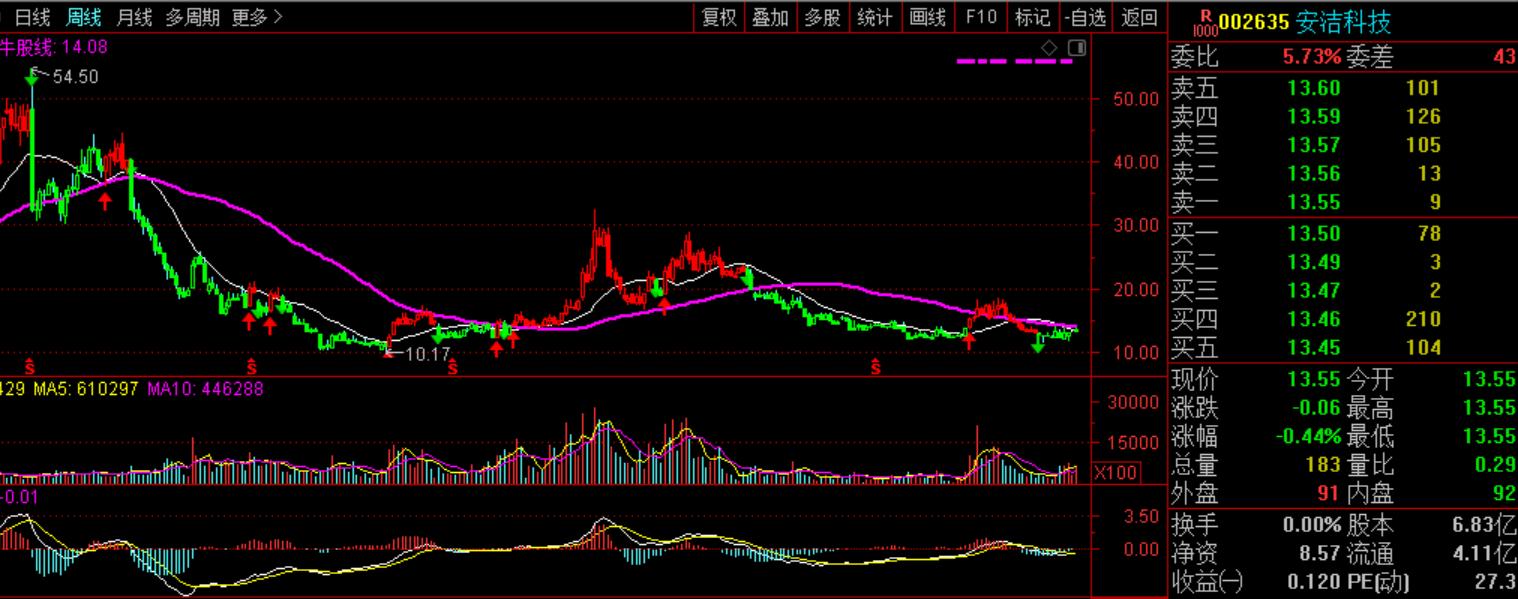
Task: Click the MA10: 446288 volume label
Action: tap(206, 388)
